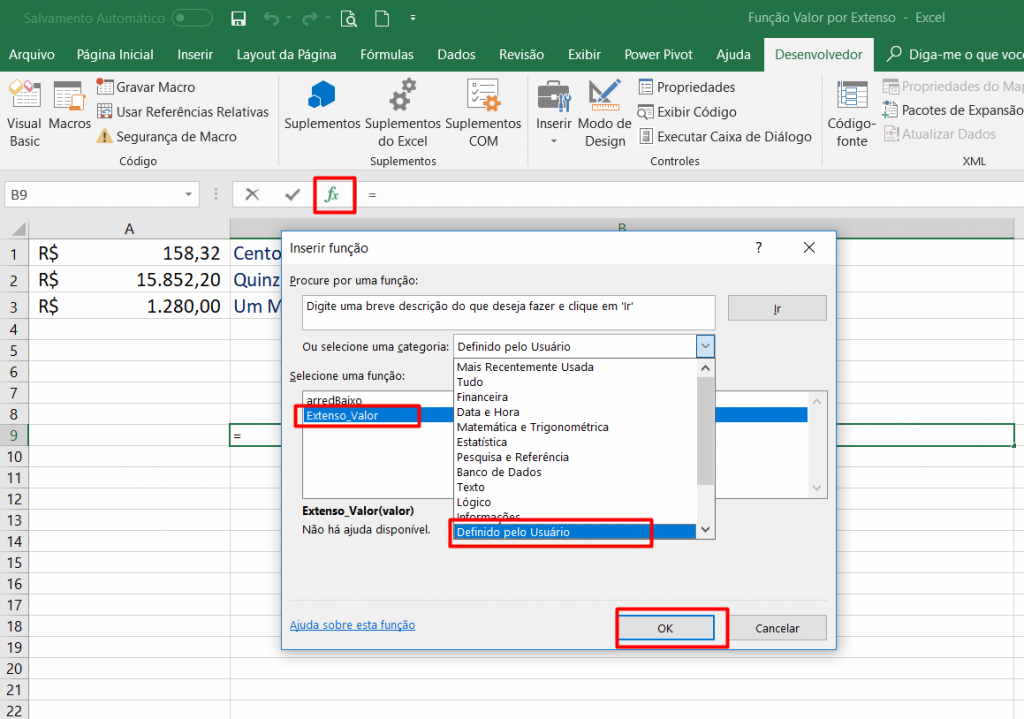This screenshot has height=719, width=1024.
Task: Open control Propriedades
Action: tap(686, 87)
